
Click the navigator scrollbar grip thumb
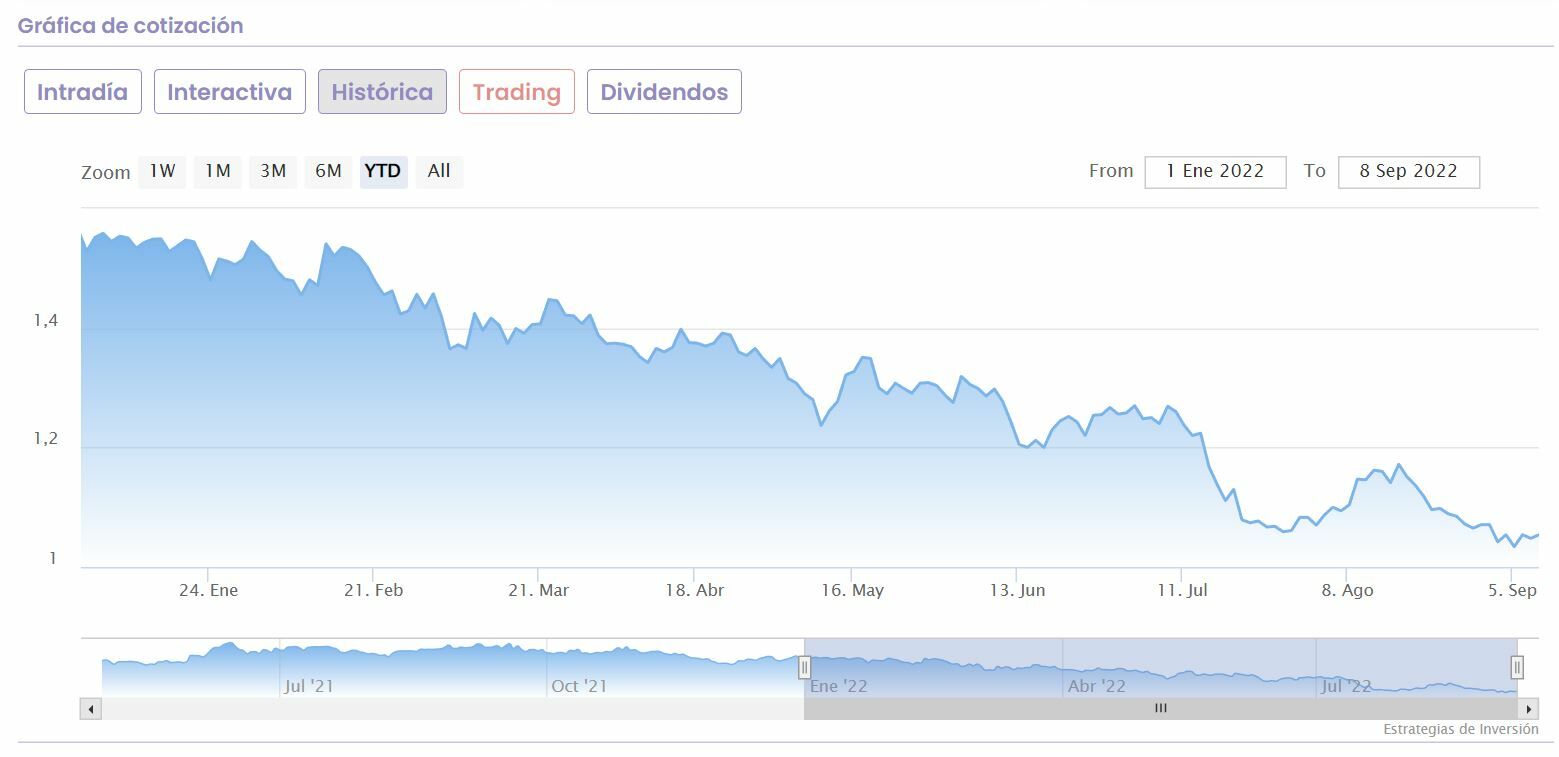point(1161,709)
